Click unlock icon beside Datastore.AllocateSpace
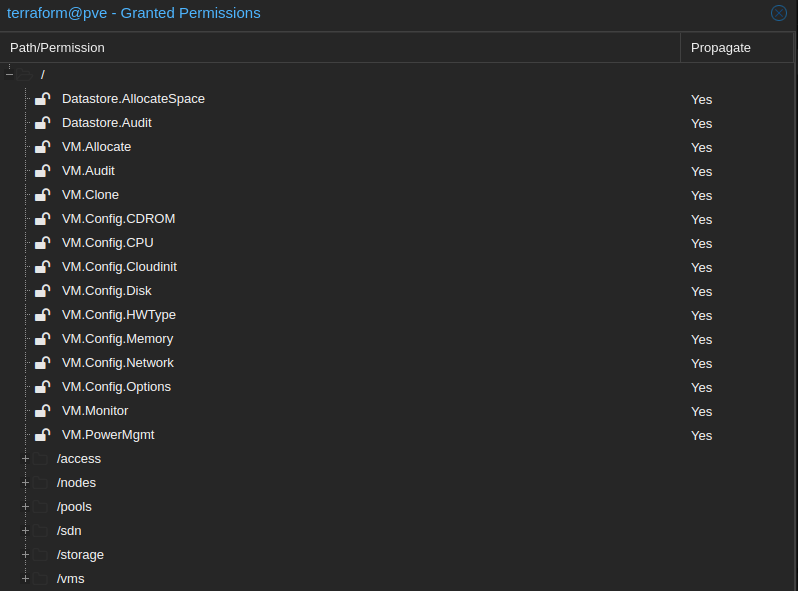This screenshot has width=798, height=591. point(43,99)
